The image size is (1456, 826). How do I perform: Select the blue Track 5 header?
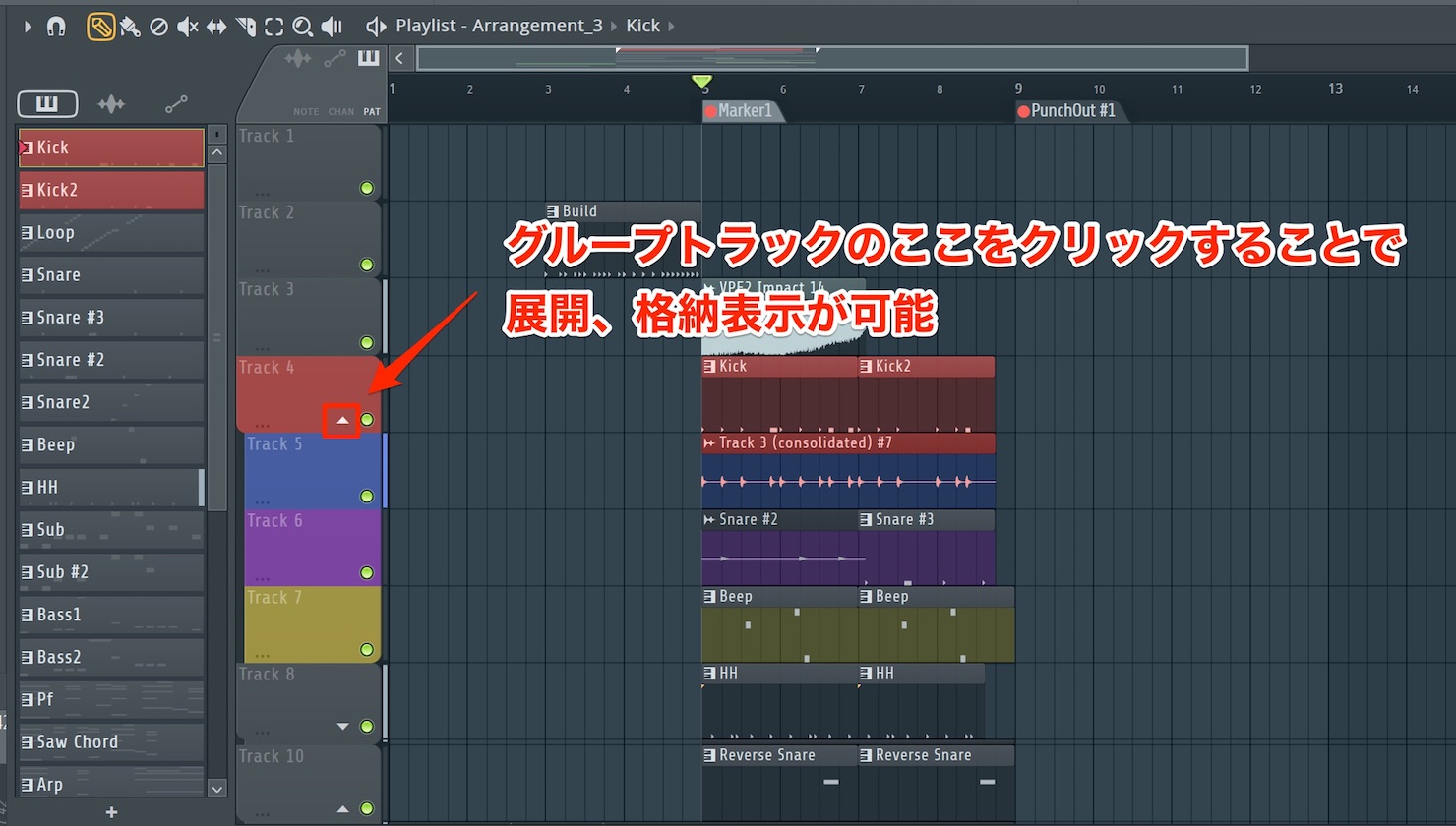coord(312,471)
